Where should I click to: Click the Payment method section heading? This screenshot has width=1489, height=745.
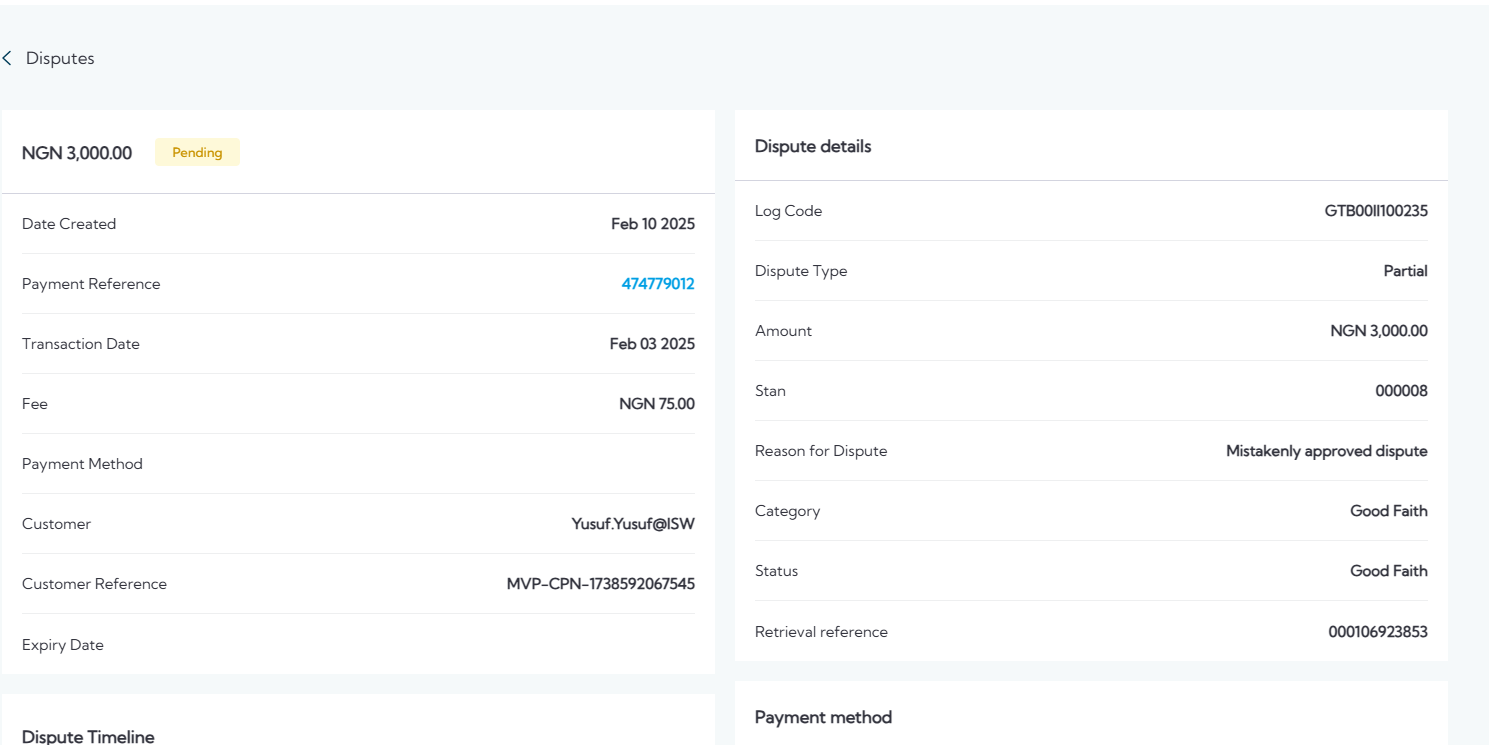click(x=823, y=717)
